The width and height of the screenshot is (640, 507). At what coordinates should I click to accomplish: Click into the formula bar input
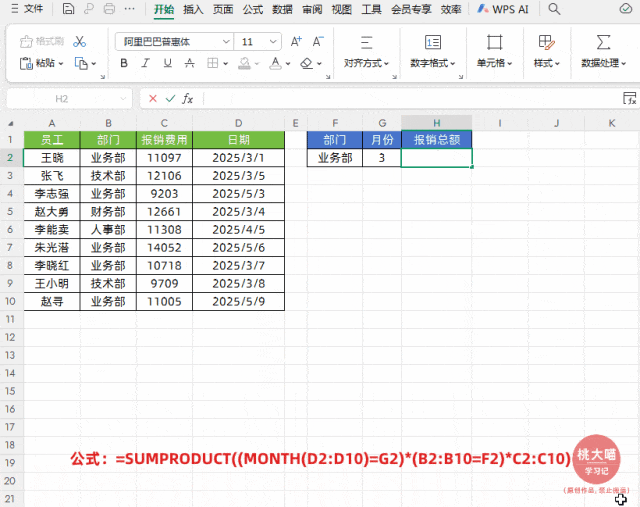click(x=410, y=99)
